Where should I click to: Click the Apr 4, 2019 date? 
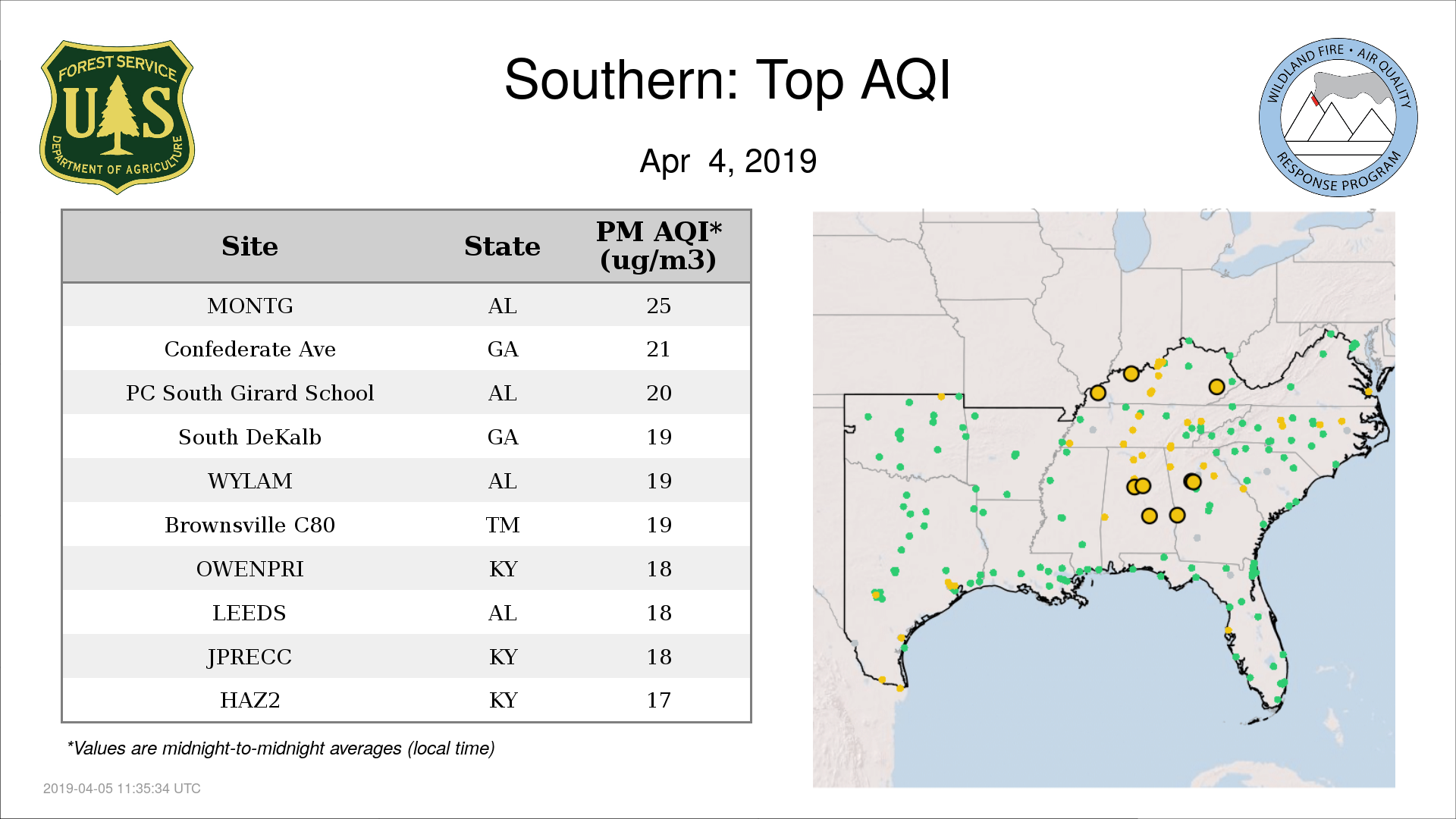[x=728, y=161]
